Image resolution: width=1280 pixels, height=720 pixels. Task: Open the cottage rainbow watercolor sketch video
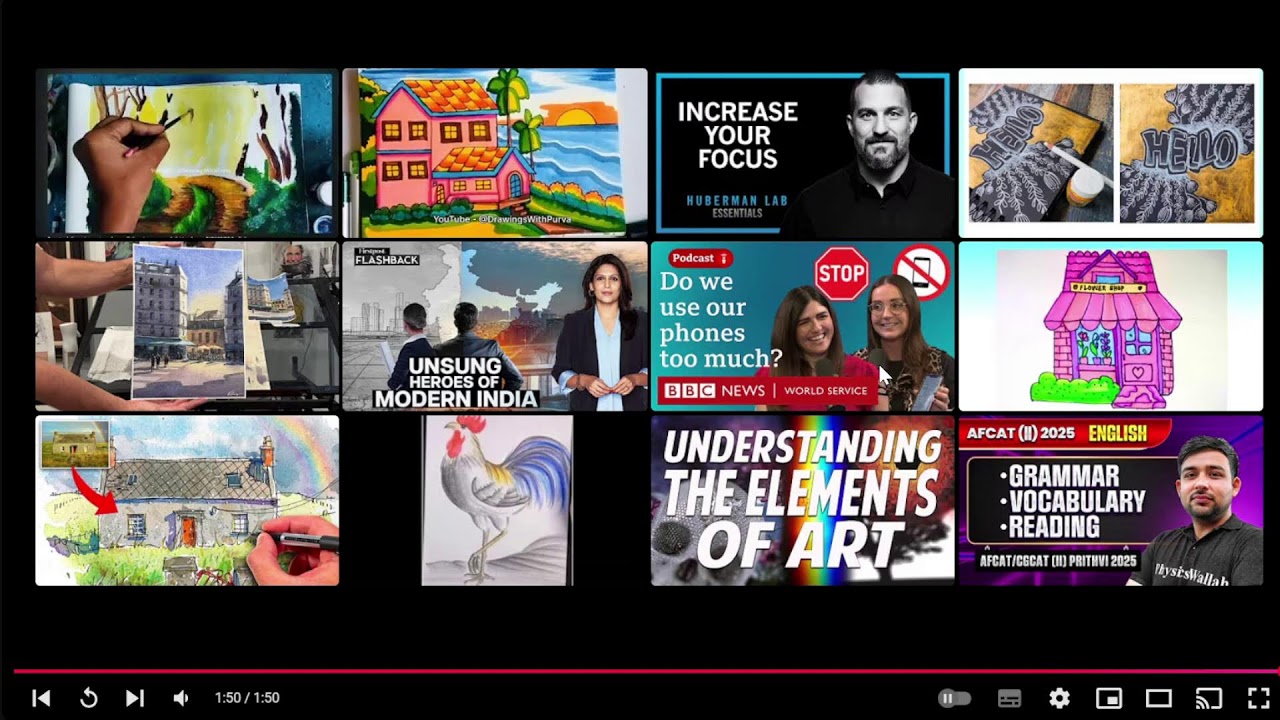pos(187,500)
